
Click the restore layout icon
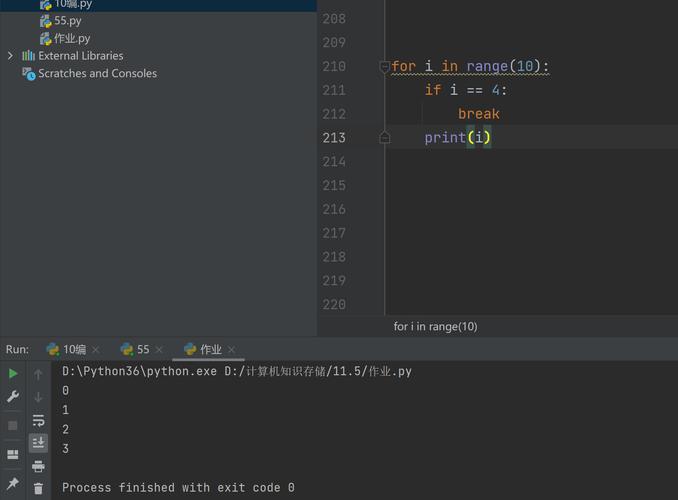pyautogui.click(x=13, y=454)
